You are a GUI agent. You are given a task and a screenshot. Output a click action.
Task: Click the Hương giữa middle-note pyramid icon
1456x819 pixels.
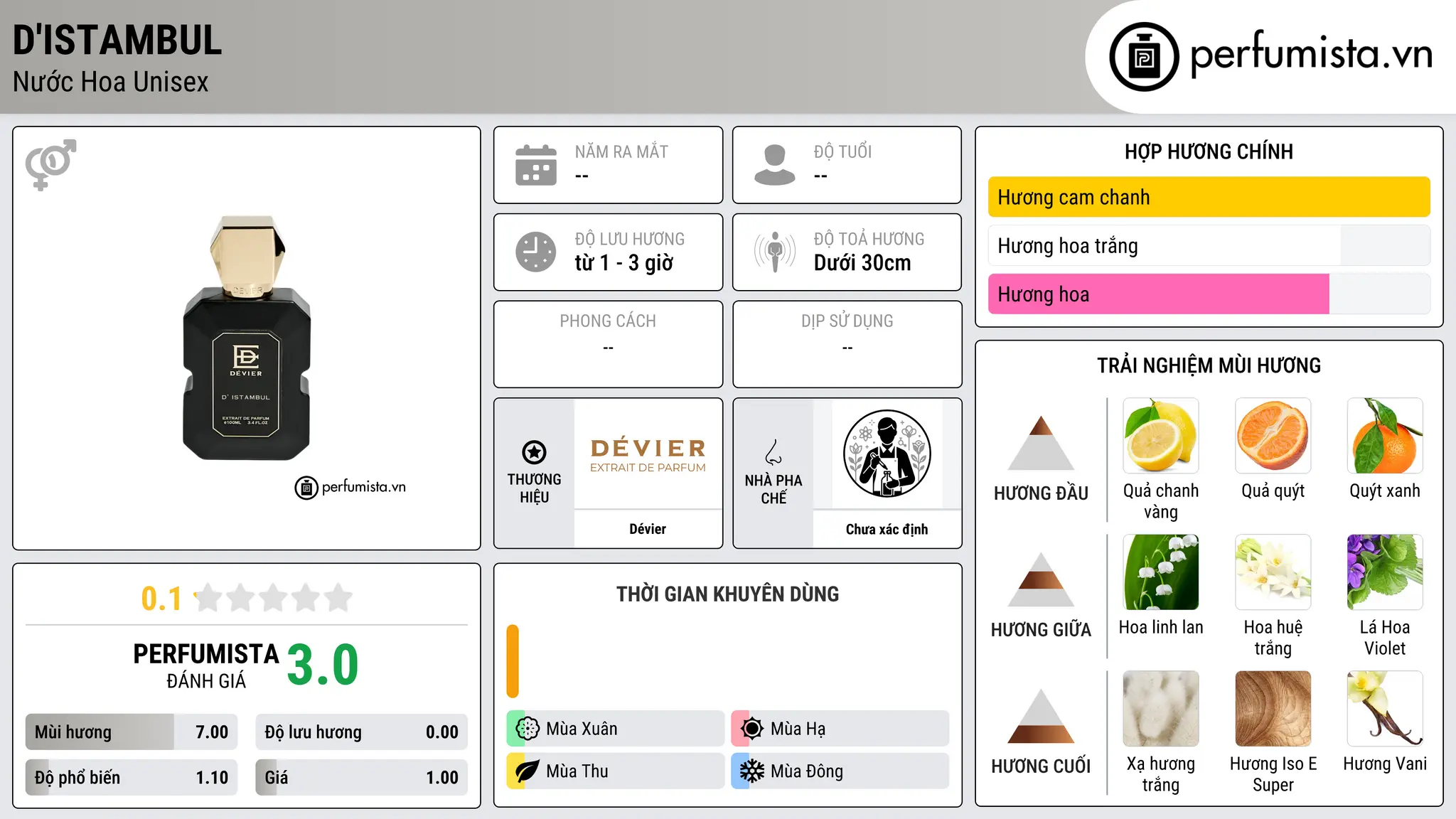(1041, 579)
